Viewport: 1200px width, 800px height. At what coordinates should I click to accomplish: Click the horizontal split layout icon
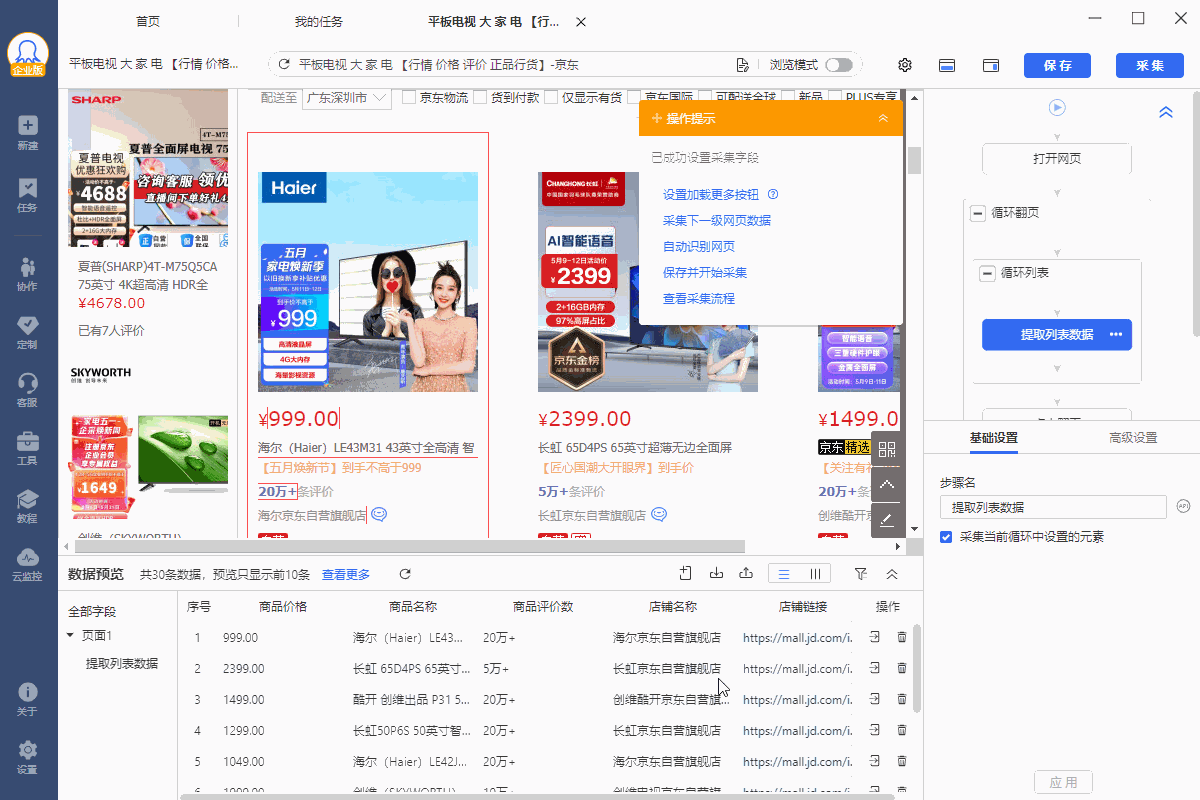tap(947, 65)
